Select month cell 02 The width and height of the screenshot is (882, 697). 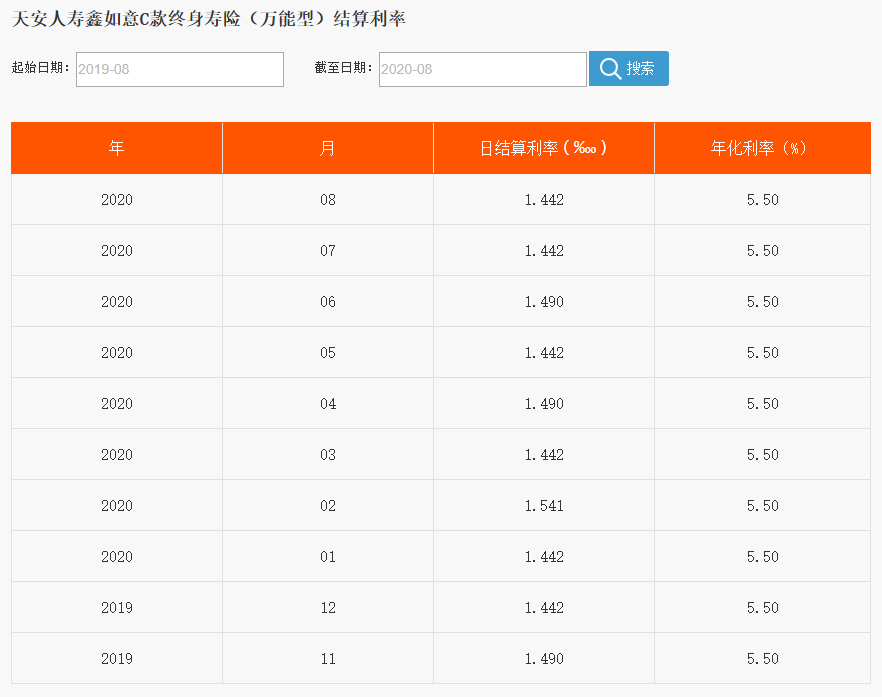pos(328,506)
